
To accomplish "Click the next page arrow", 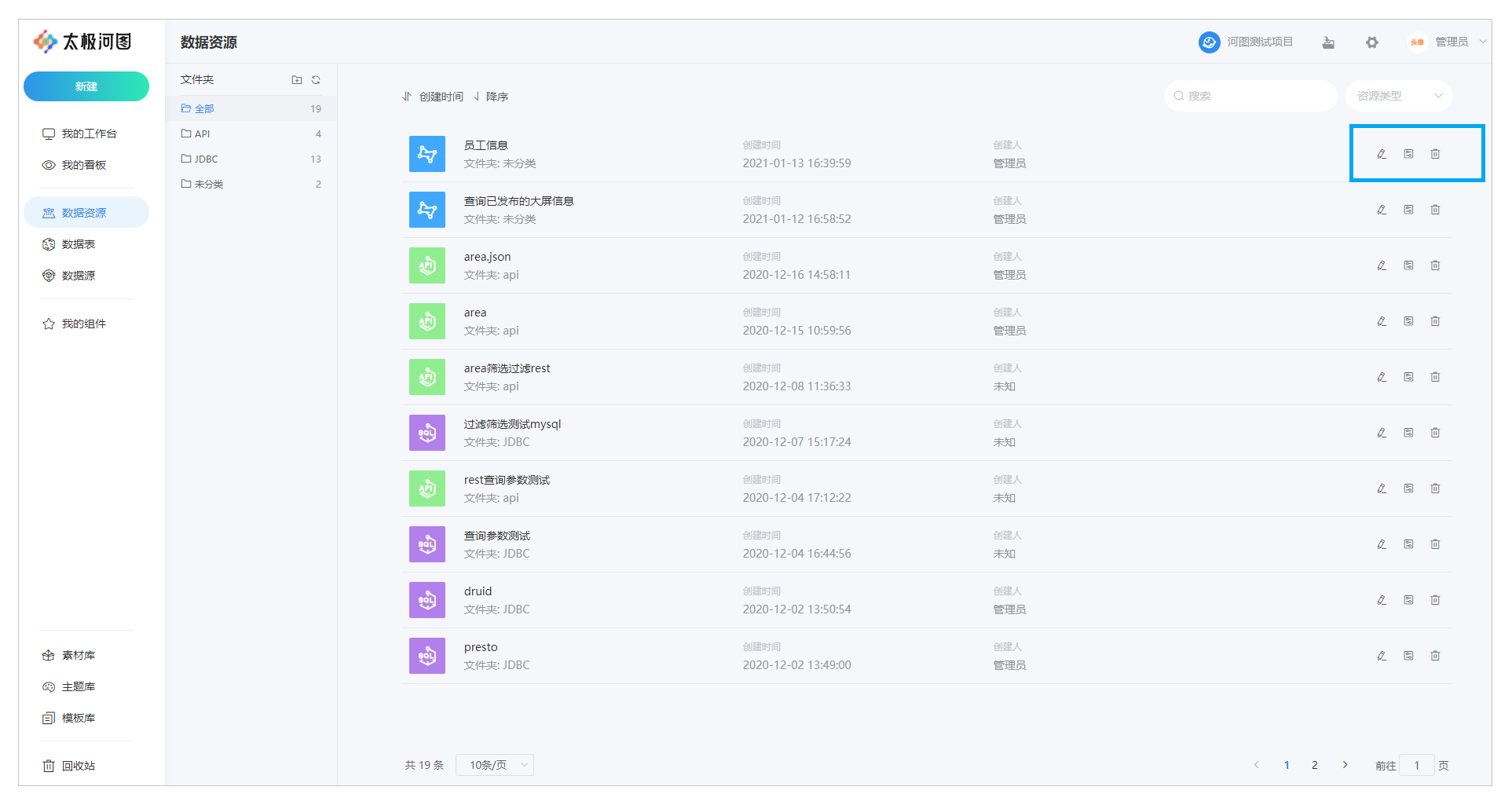I will [1345, 765].
